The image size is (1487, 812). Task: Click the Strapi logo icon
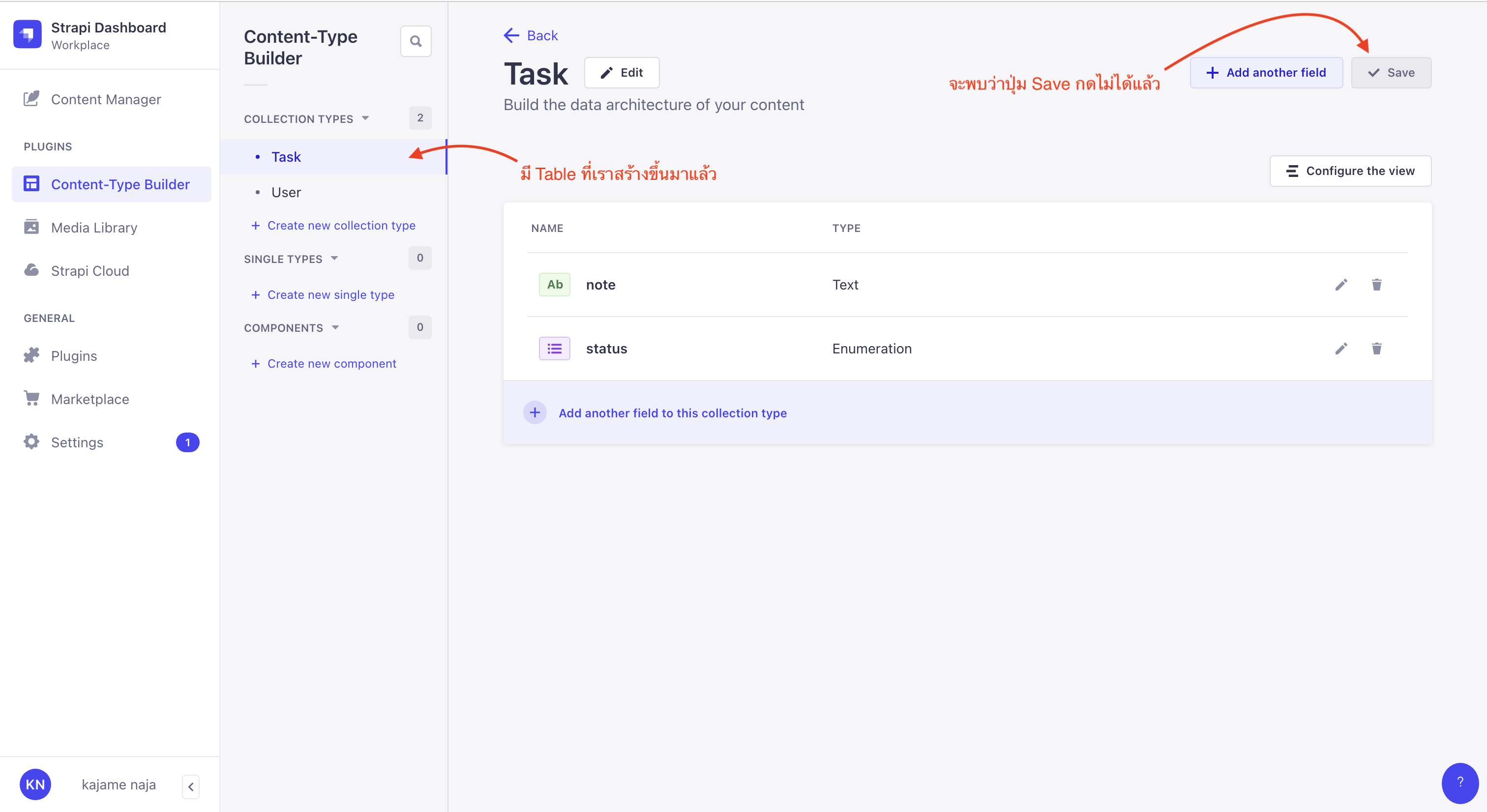[x=27, y=34]
